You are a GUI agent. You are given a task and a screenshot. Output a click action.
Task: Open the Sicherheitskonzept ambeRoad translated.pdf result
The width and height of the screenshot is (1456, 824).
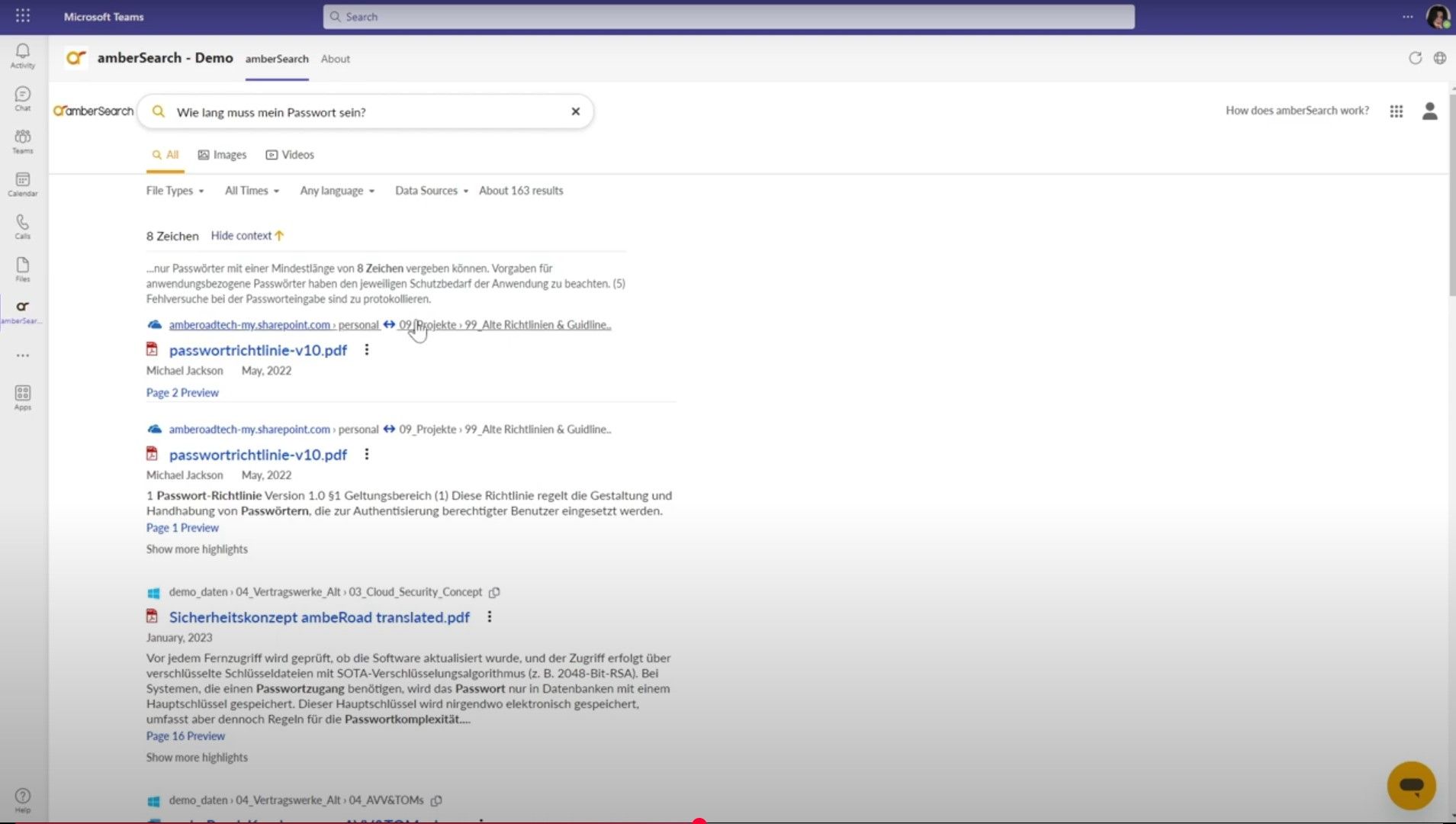[319, 617]
